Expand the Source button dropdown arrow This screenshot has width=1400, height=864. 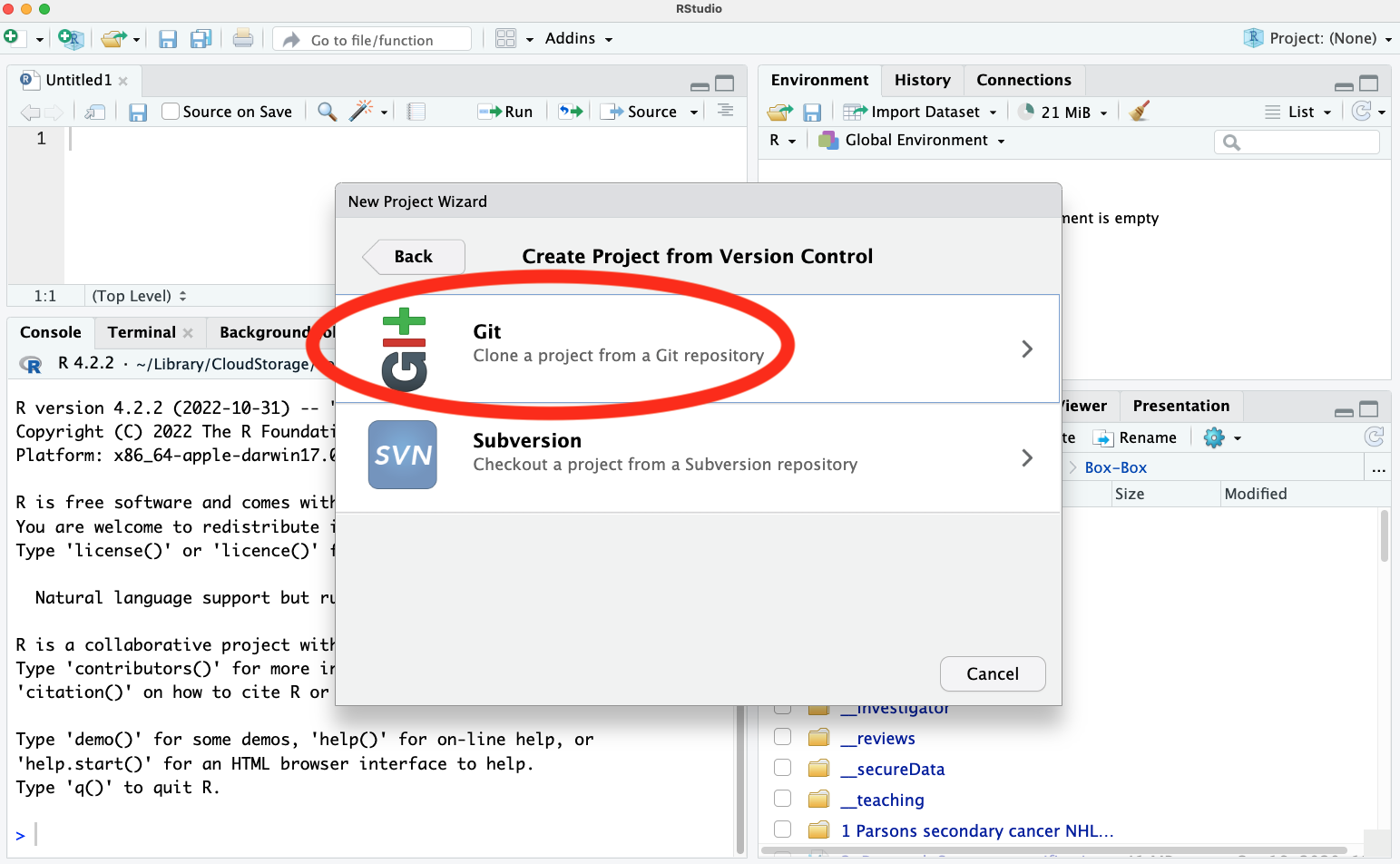(x=694, y=112)
